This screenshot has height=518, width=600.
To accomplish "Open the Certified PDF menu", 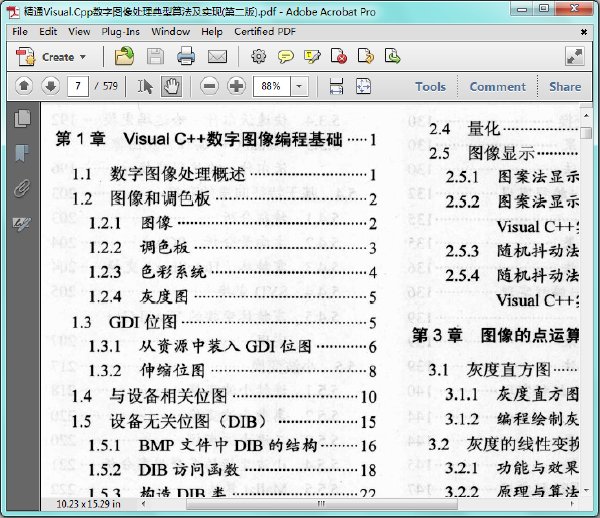I will point(265,31).
